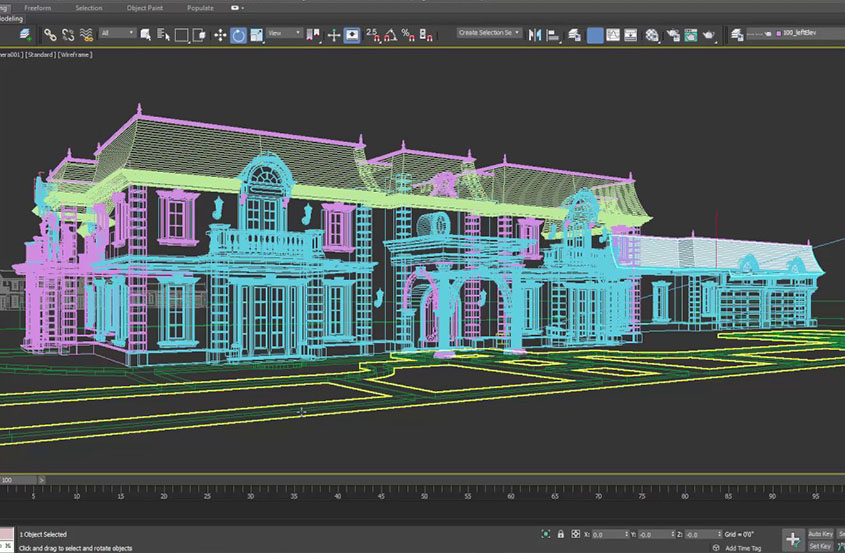Click the pink object color swatch in status bar
845x553 pixels.
click(x=6, y=535)
